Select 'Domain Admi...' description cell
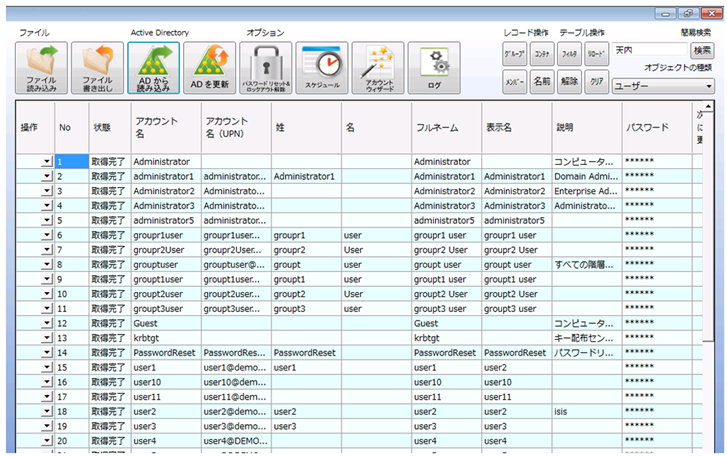The width and height of the screenshot is (727, 457). coord(587,177)
